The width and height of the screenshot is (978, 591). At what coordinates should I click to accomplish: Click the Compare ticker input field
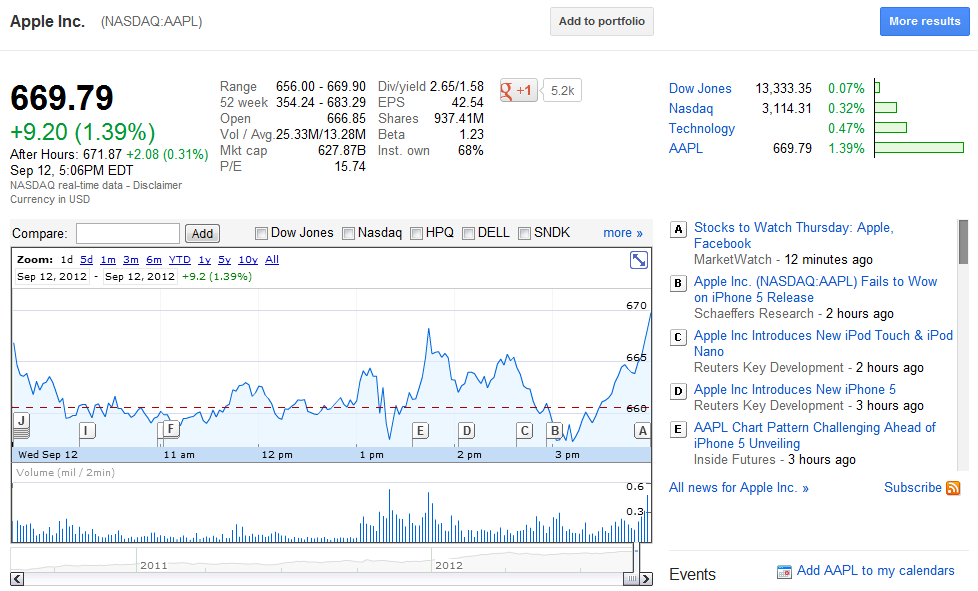(128, 234)
